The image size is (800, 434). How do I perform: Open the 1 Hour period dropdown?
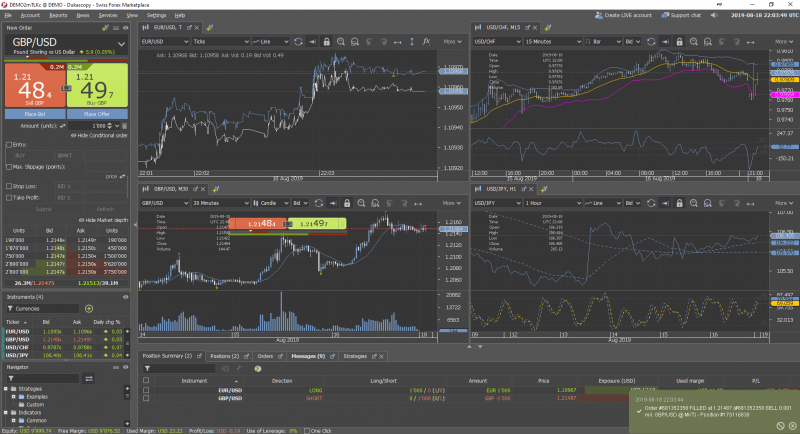pos(553,203)
